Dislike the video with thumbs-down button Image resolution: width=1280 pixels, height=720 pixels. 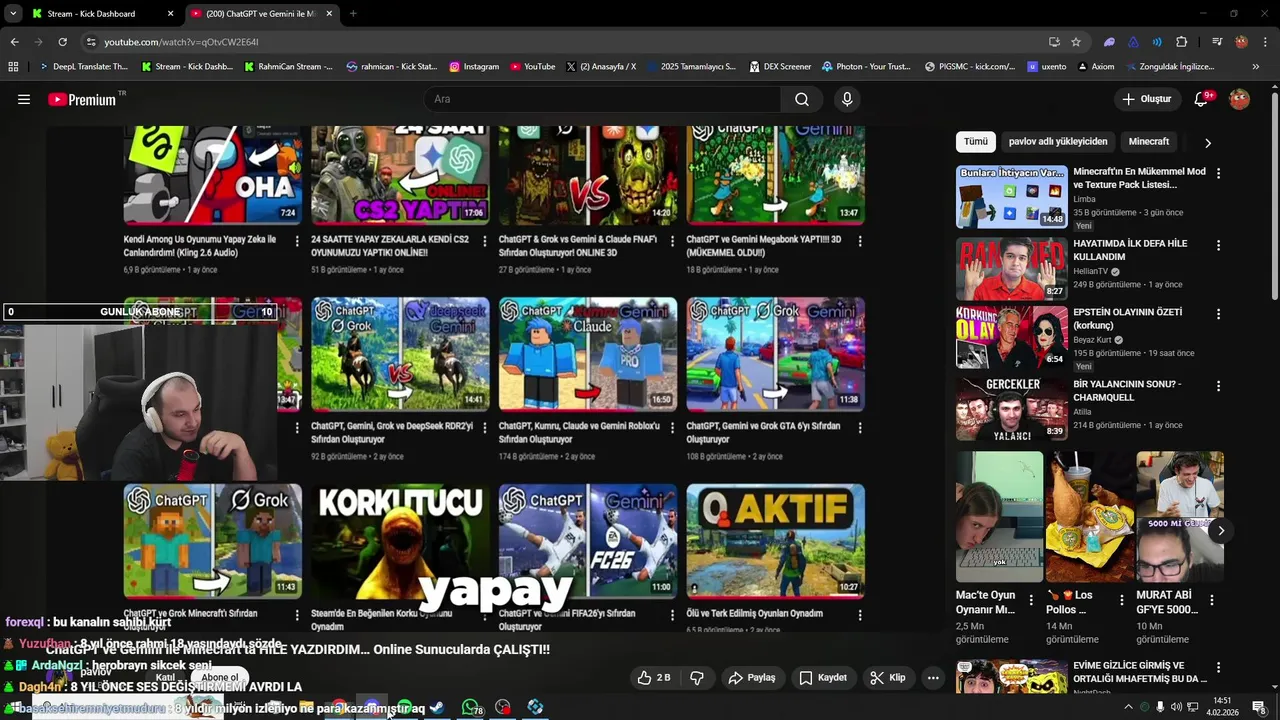tap(697, 678)
